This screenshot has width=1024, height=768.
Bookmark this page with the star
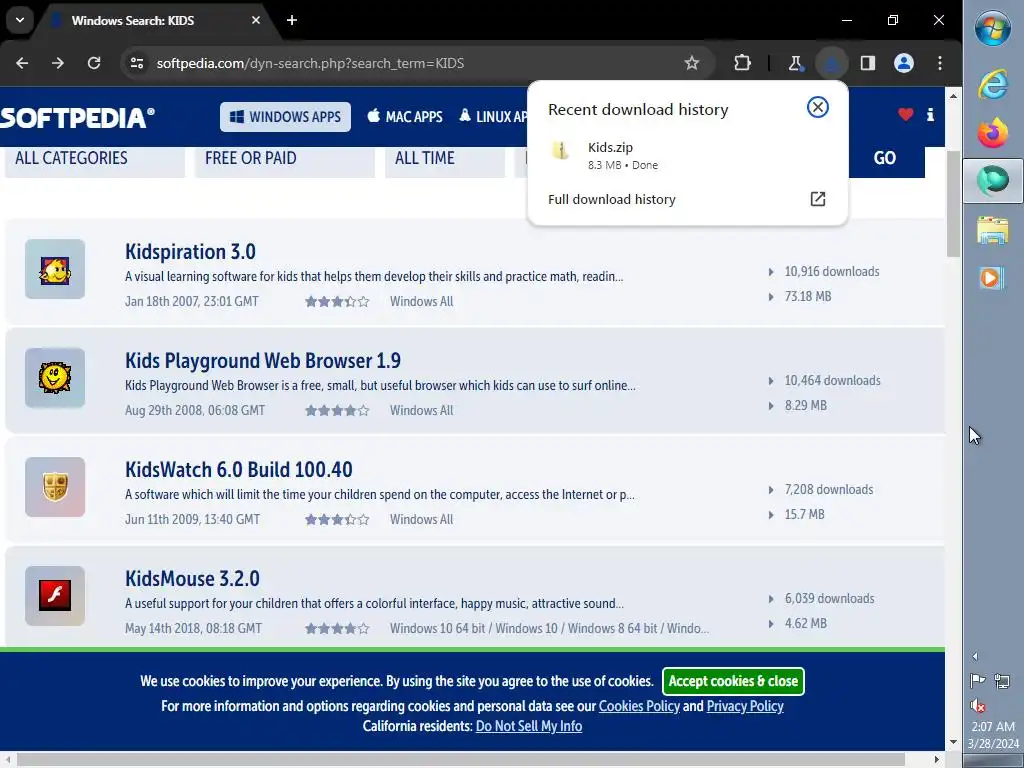point(692,63)
